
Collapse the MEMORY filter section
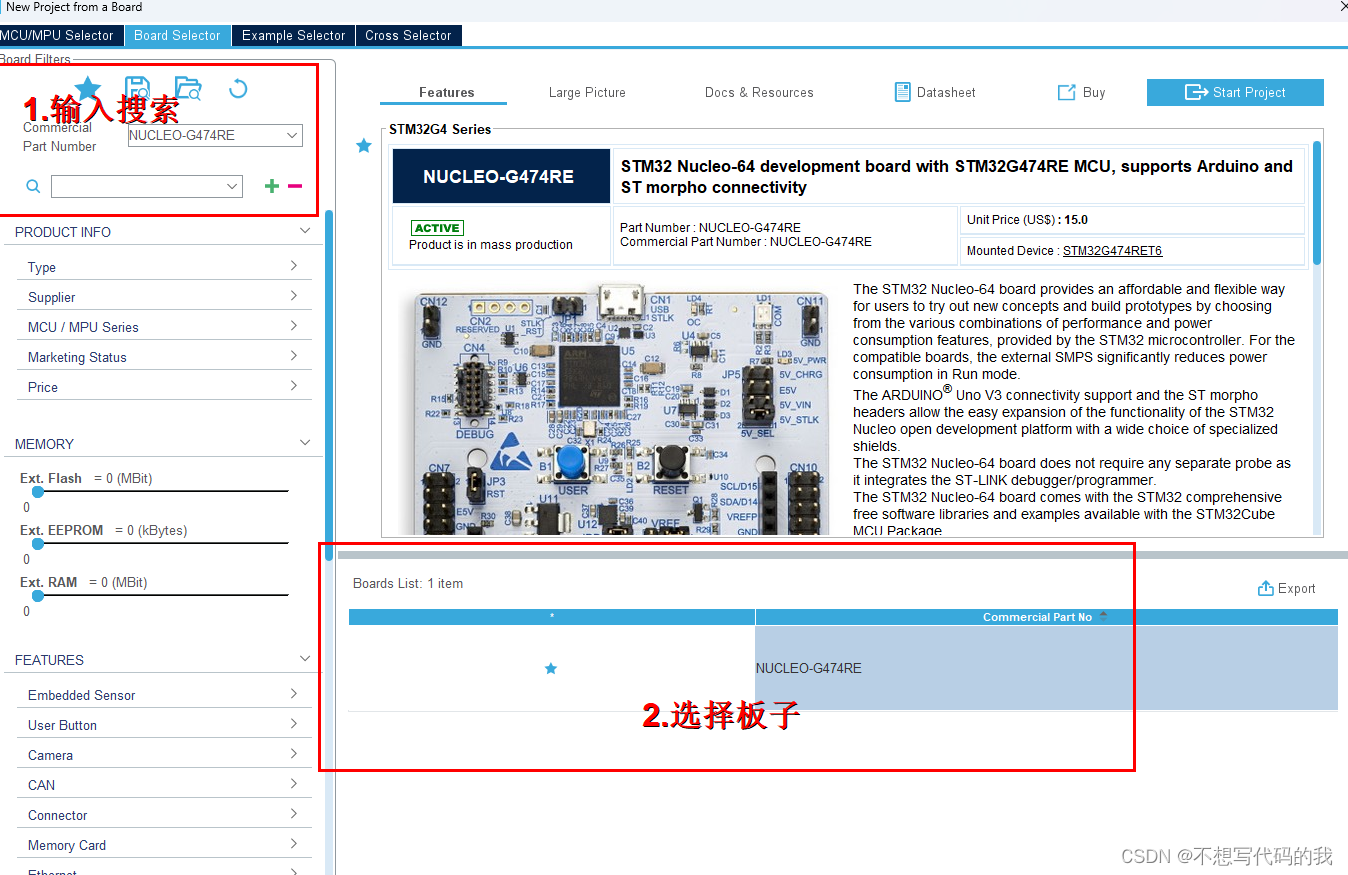click(x=305, y=440)
